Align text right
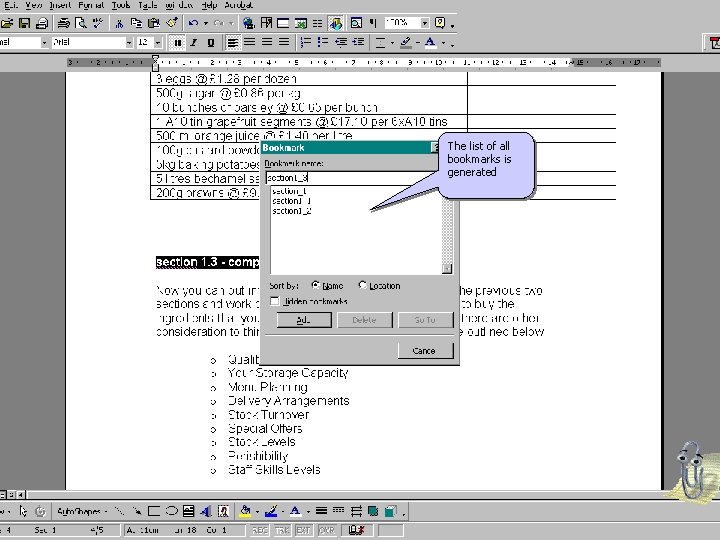720x540 pixels. coord(267,42)
